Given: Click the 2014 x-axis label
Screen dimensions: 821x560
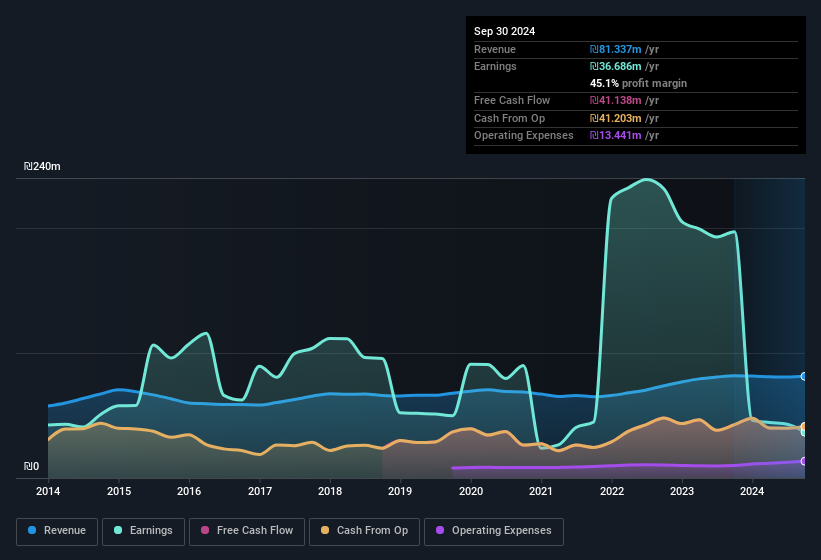Looking at the screenshot, I should [48, 491].
